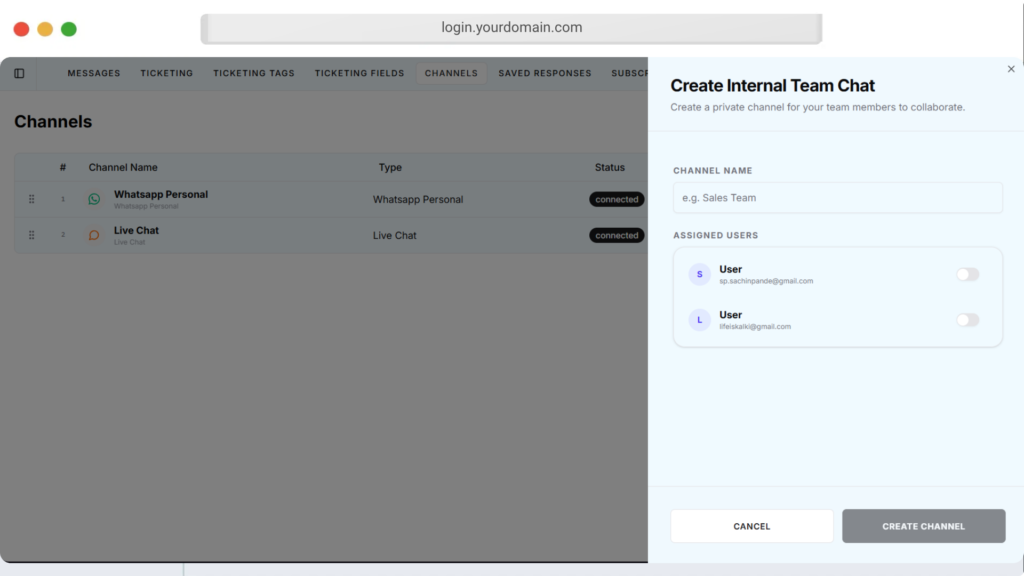The width and height of the screenshot is (1024, 576).
Task: Click connected status badge for Live Chat
Action: tap(616, 235)
